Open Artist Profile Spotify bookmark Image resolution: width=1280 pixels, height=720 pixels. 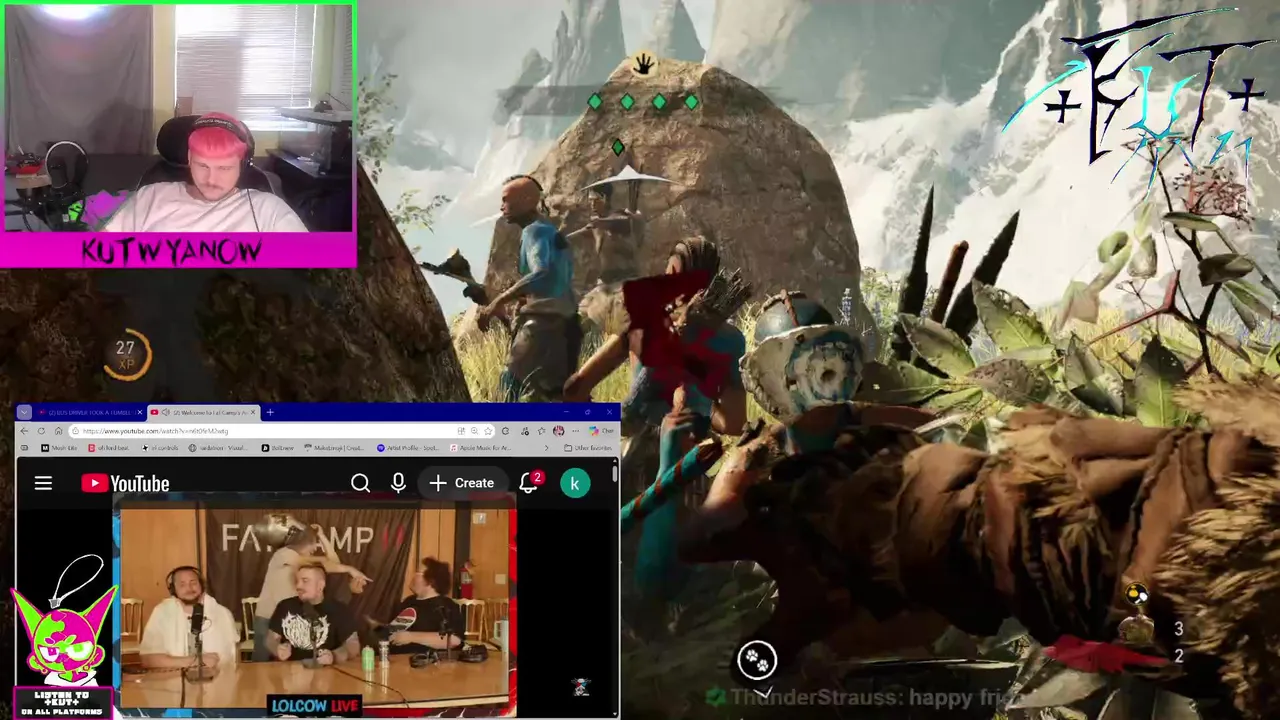coord(408,448)
